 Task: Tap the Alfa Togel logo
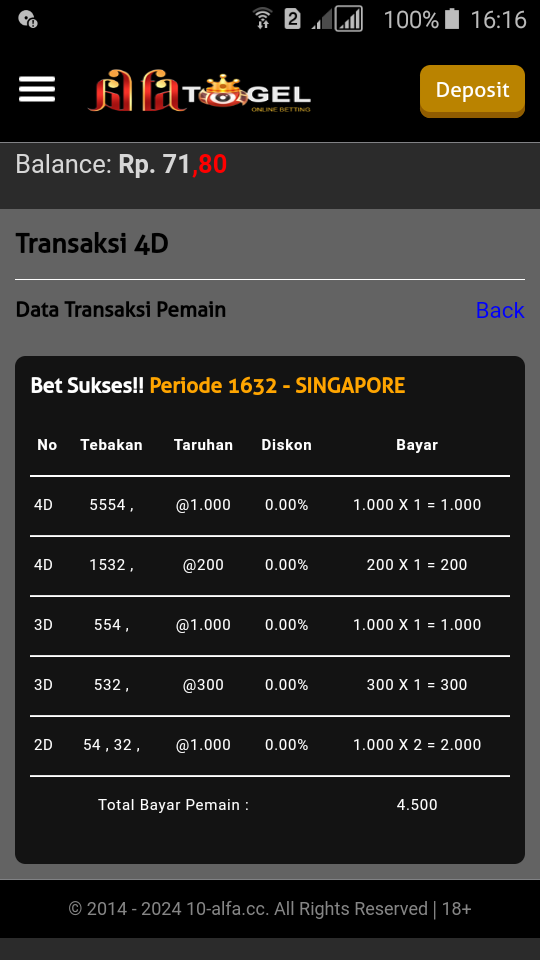pos(200,91)
